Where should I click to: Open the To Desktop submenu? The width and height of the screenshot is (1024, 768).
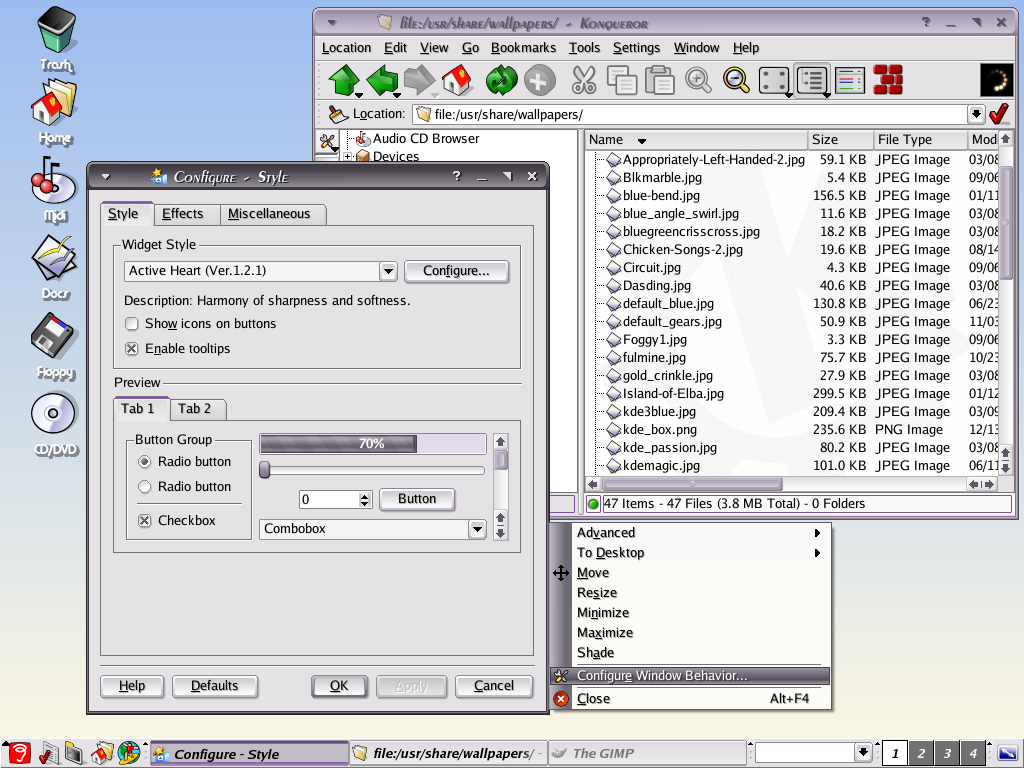coord(699,553)
